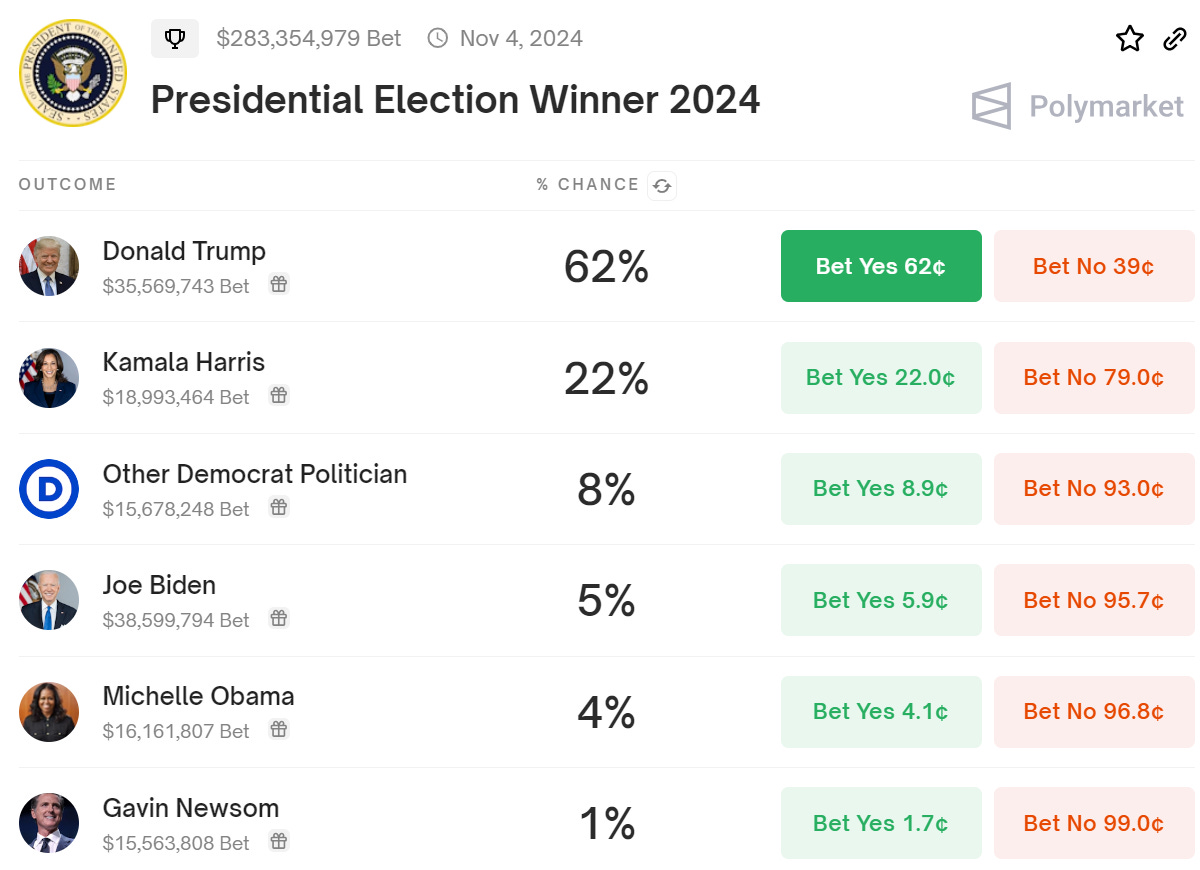1200x870 pixels.
Task: Choose Bet No 96.8¢ for Michelle Obama
Action: (x=1094, y=712)
